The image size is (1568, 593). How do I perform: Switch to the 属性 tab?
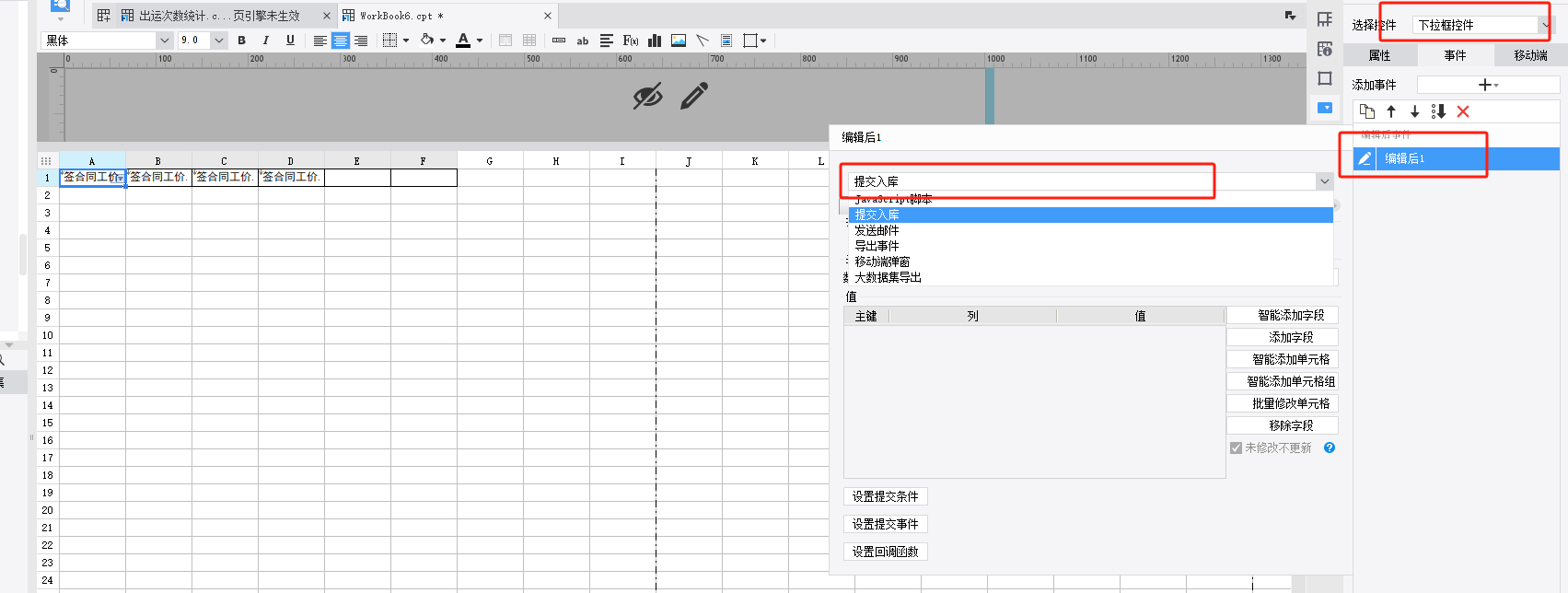pyautogui.click(x=1379, y=55)
